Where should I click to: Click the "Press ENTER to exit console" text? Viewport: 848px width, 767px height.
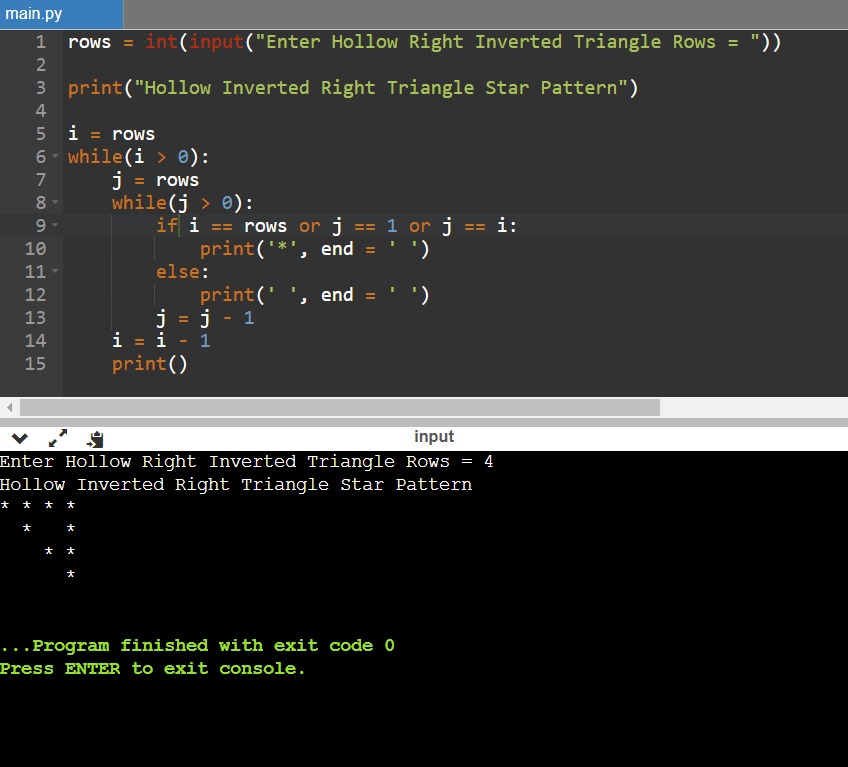[x=153, y=669]
